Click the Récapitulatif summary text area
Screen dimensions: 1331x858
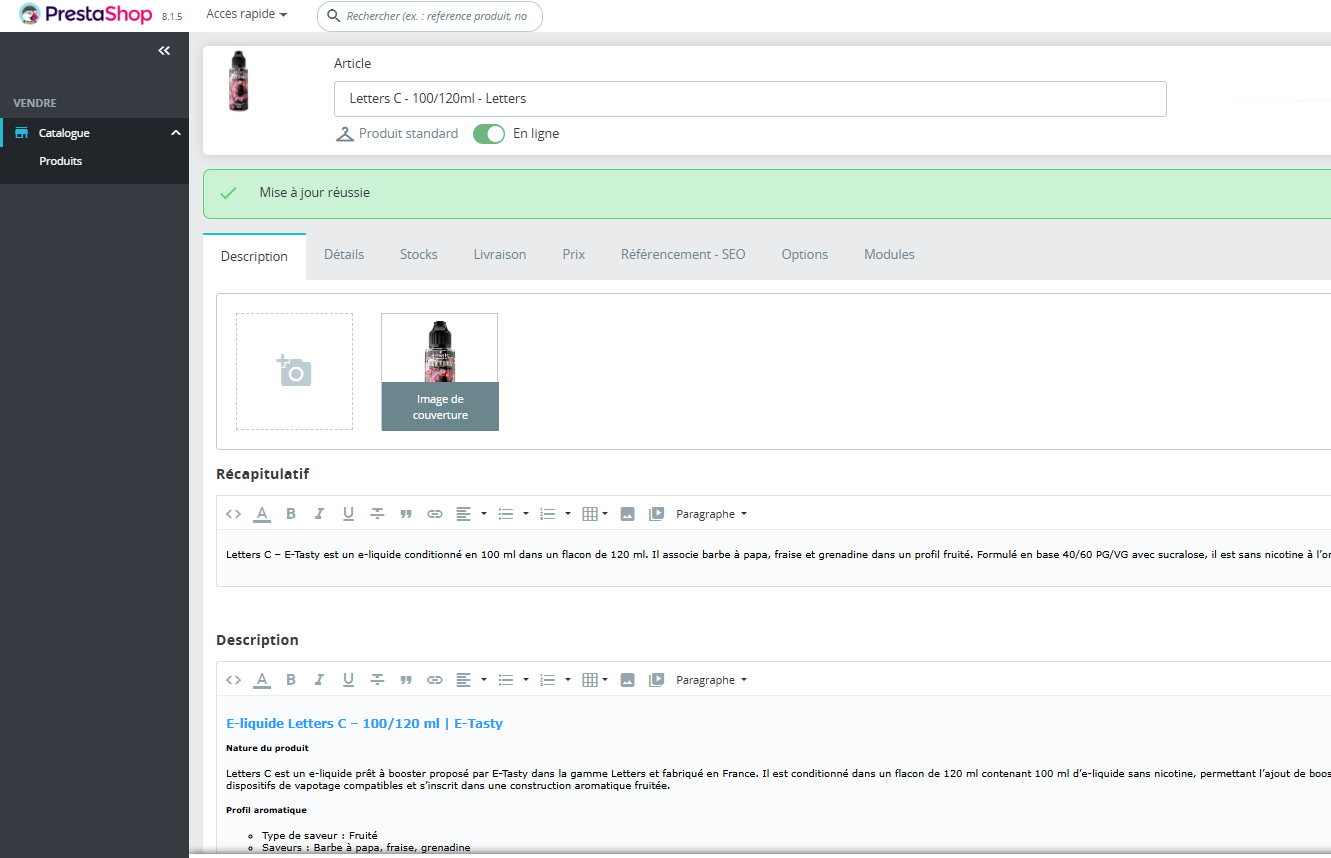774,558
